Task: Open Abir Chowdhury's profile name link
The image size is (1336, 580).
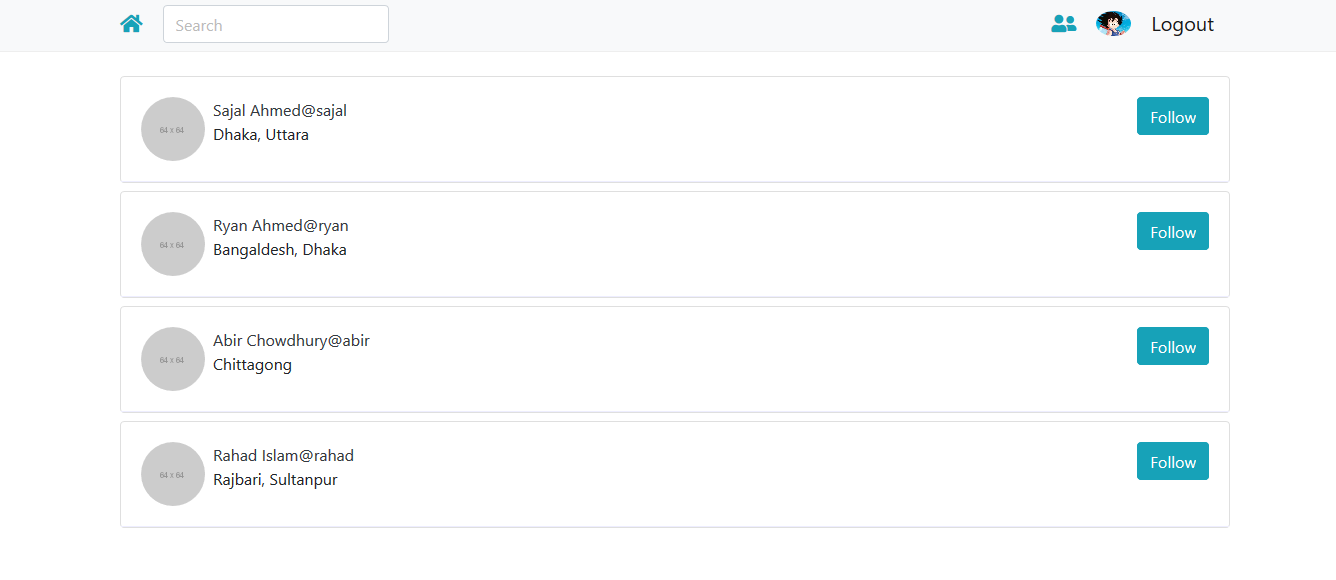Action: 290,340
